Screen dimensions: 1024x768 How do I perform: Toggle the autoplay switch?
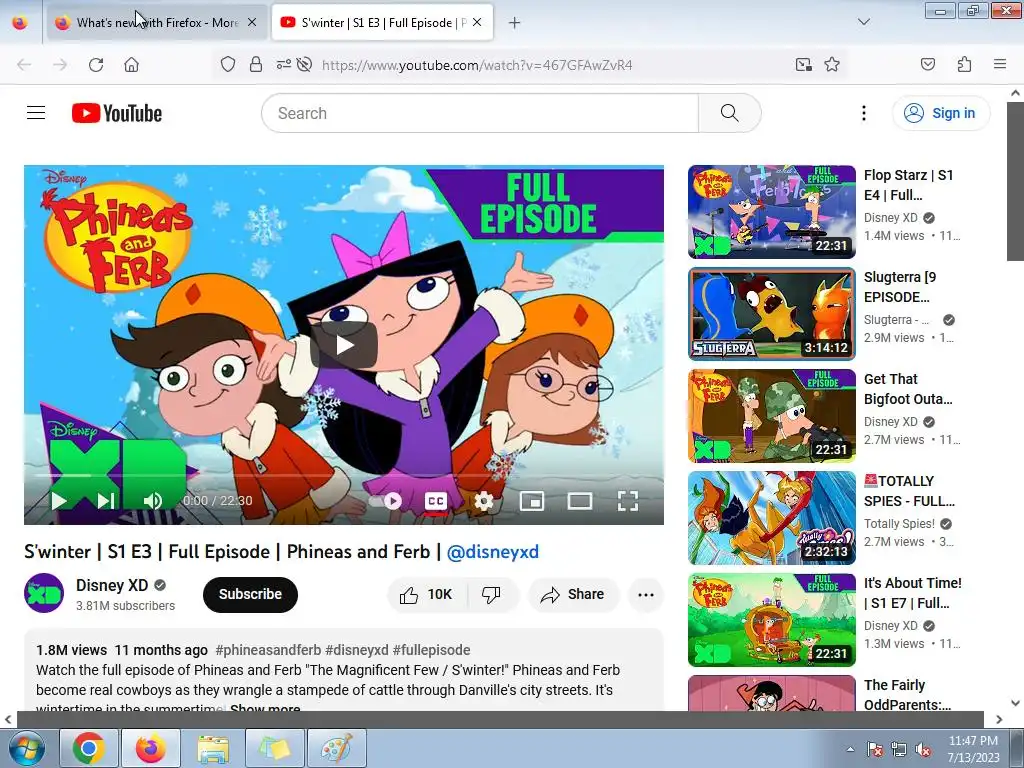click(x=386, y=501)
